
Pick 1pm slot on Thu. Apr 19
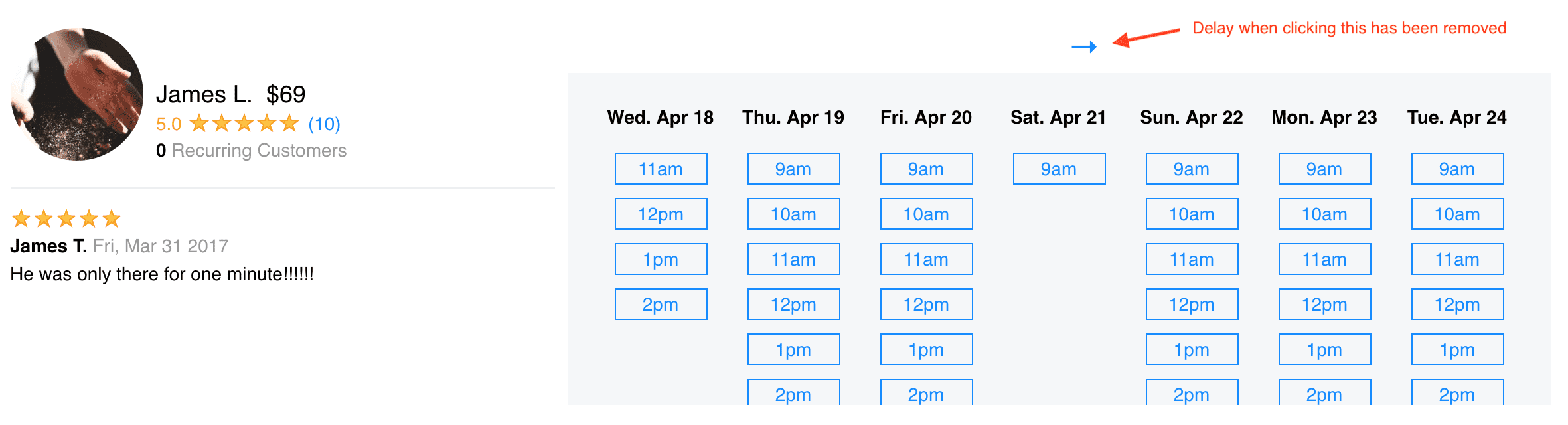tap(793, 350)
